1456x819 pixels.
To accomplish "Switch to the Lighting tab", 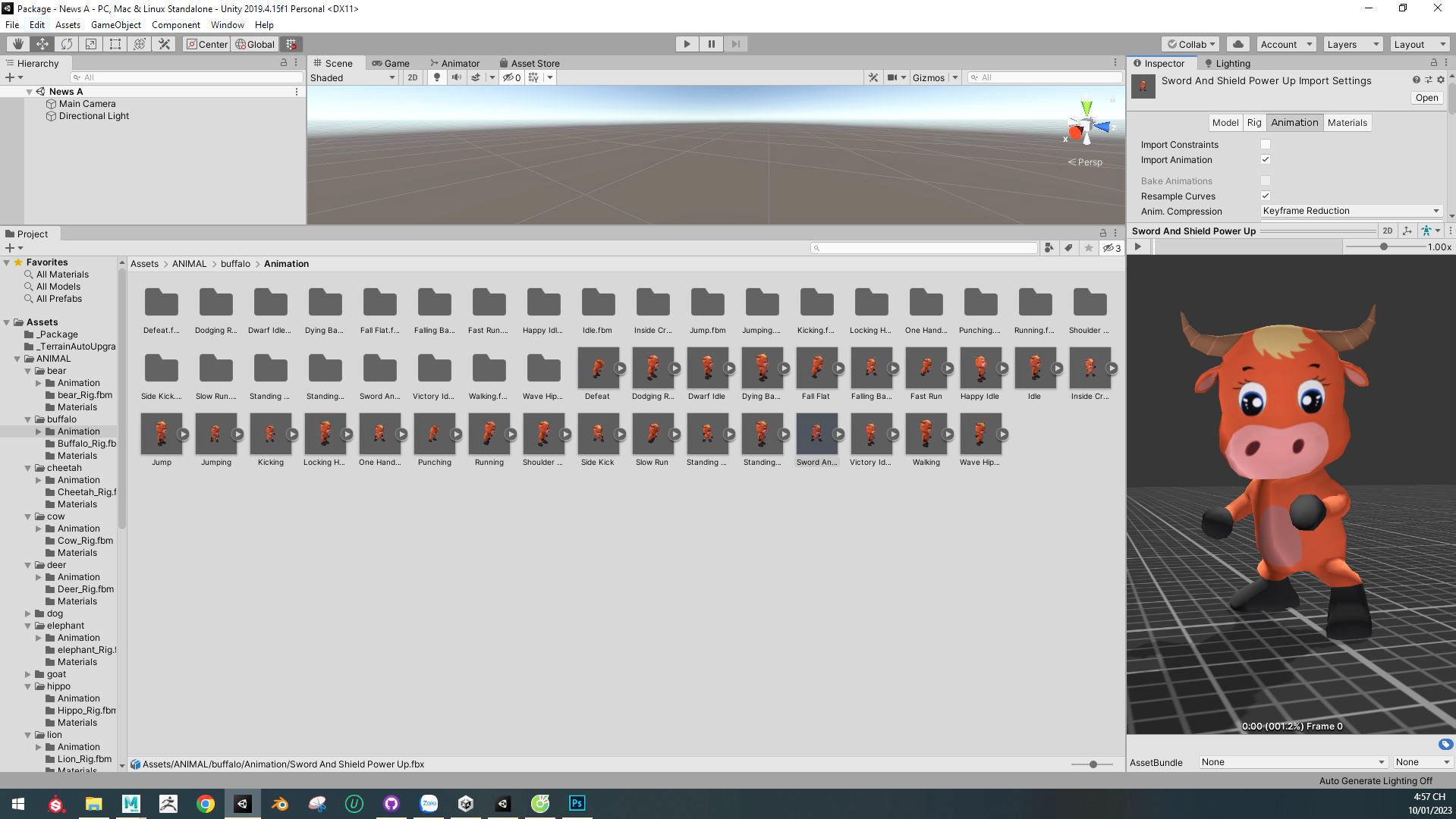I will point(1227,63).
